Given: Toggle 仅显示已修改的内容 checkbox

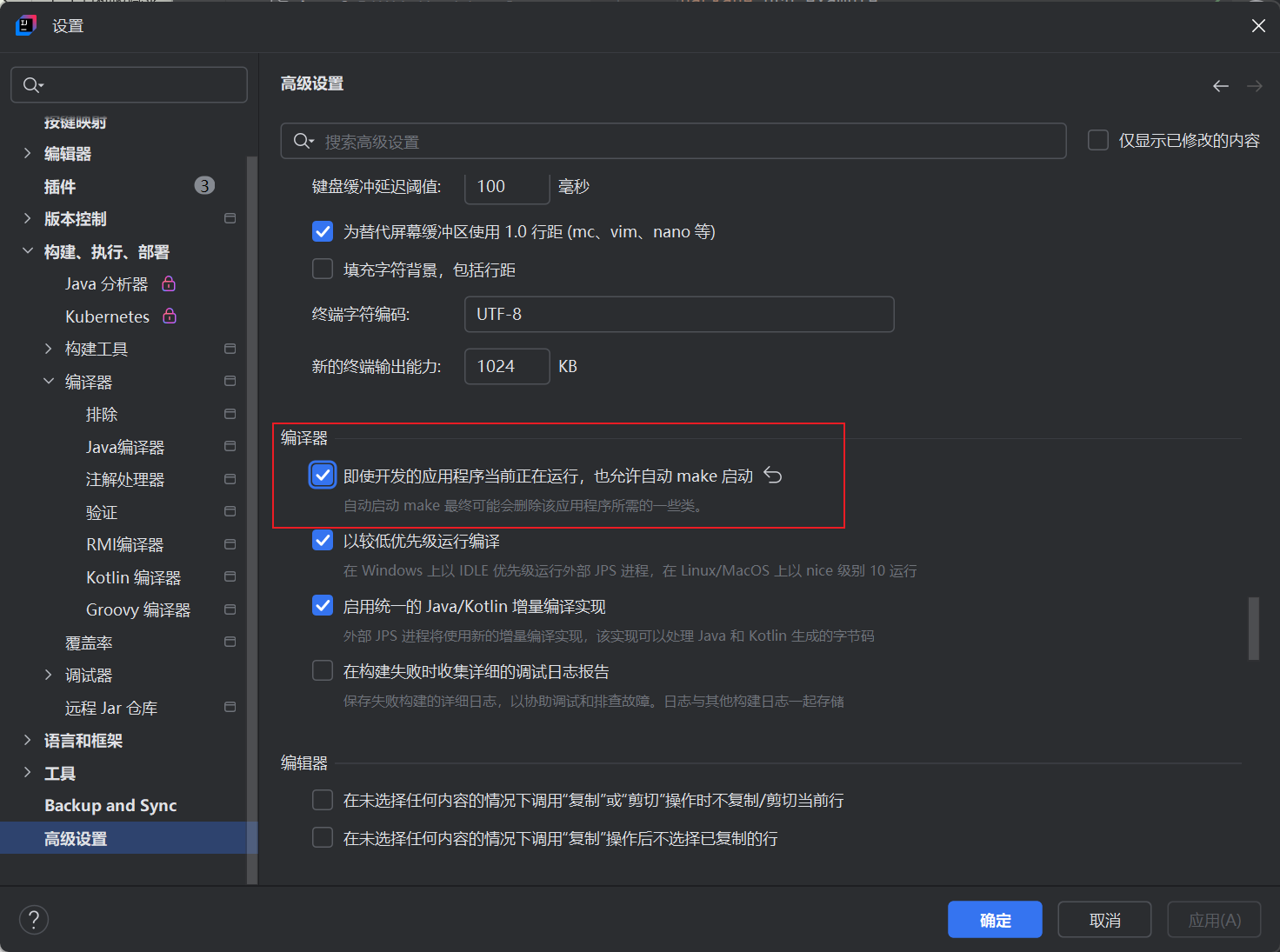Looking at the screenshot, I should tap(1098, 140).
